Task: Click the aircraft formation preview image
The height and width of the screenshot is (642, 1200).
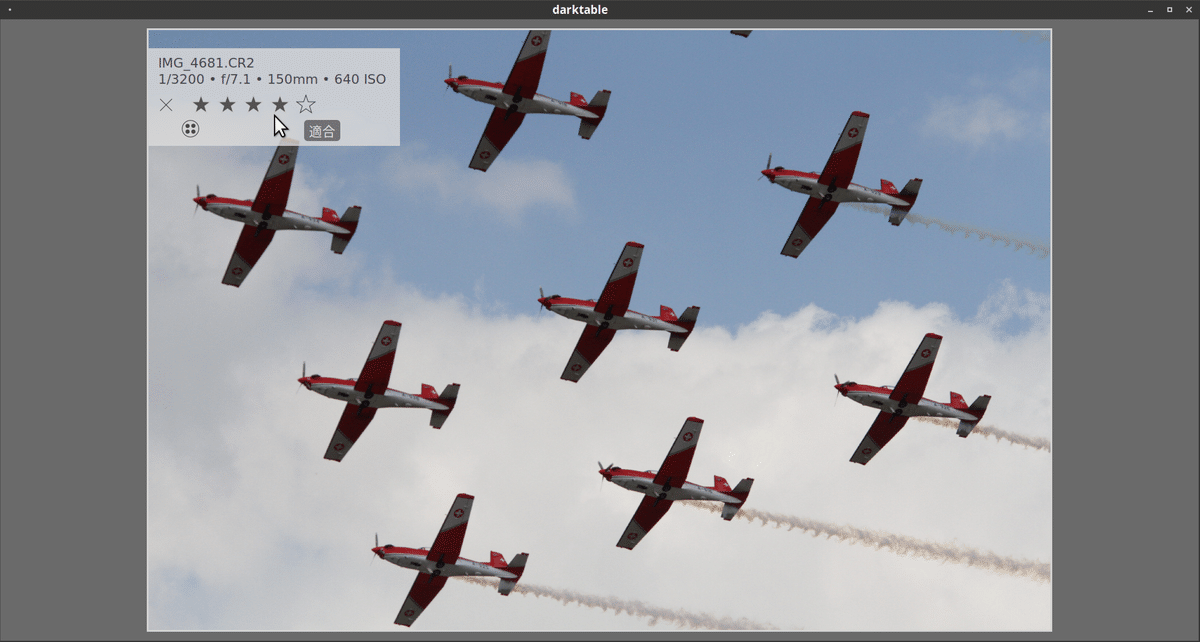Action: [x=600, y=330]
